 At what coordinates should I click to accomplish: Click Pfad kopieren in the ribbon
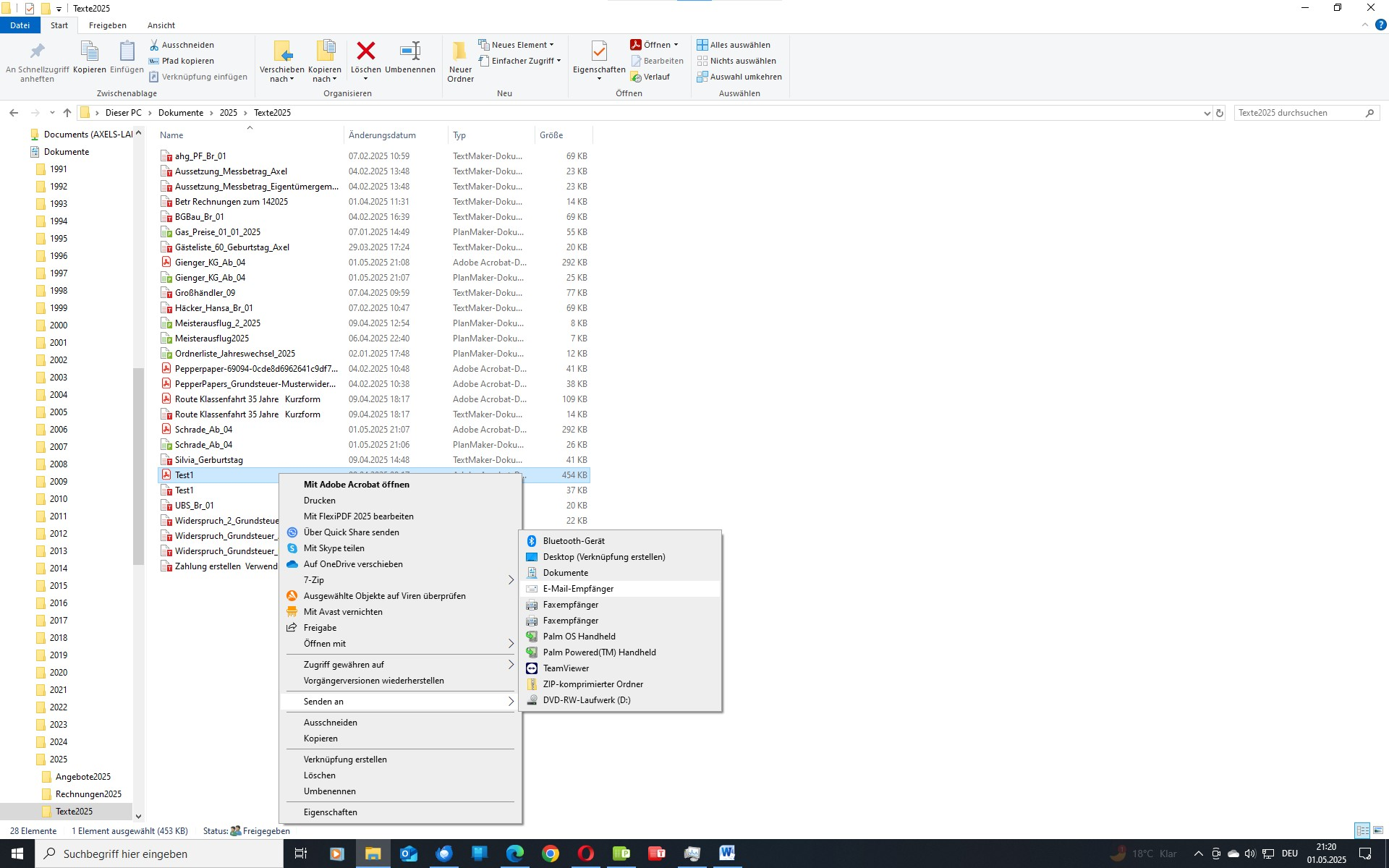click(x=187, y=61)
